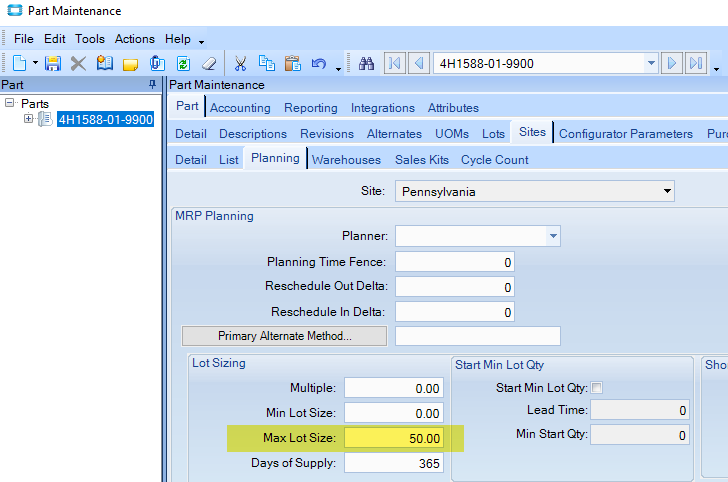Click the Min Lot Size field

pyautogui.click(x=394, y=413)
